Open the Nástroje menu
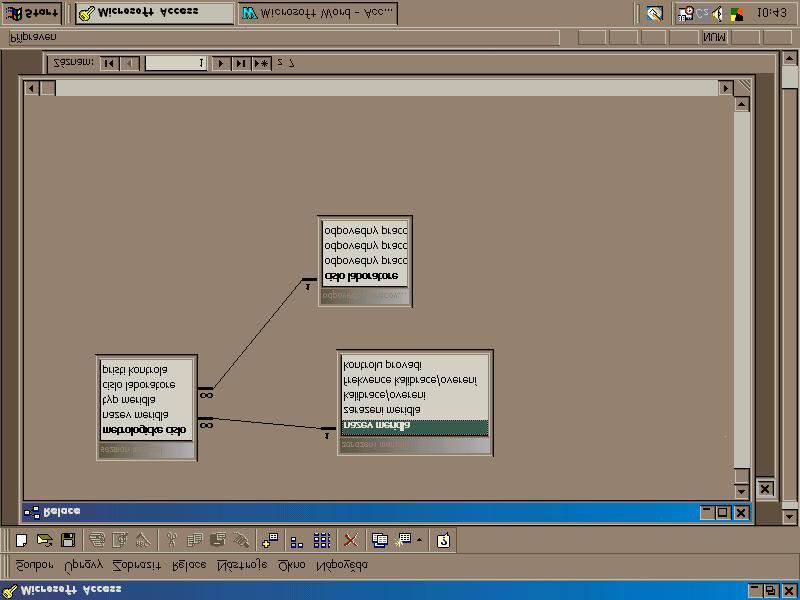Viewport: 800px width, 600px height. coord(242,565)
